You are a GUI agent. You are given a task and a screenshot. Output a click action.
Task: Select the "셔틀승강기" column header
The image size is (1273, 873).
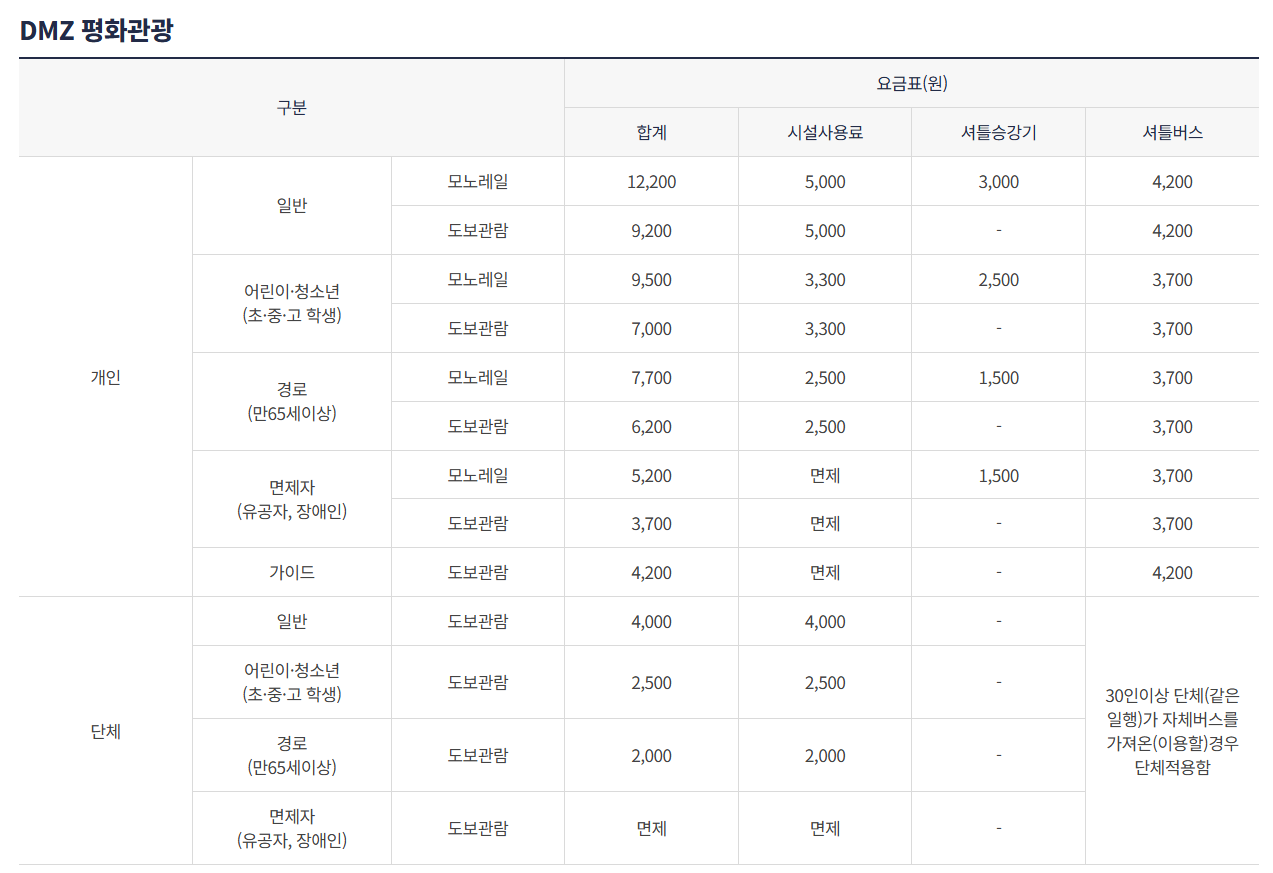click(x=998, y=132)
